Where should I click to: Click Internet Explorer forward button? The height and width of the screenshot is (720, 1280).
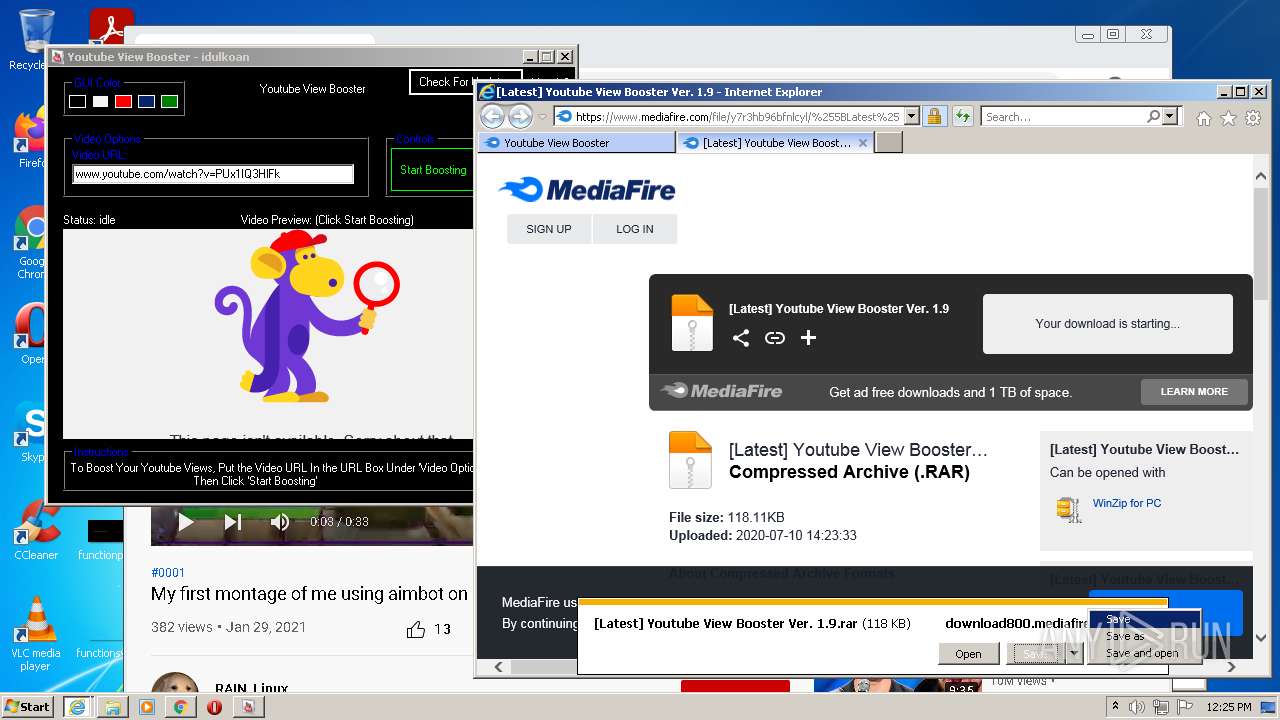point(520,117)
